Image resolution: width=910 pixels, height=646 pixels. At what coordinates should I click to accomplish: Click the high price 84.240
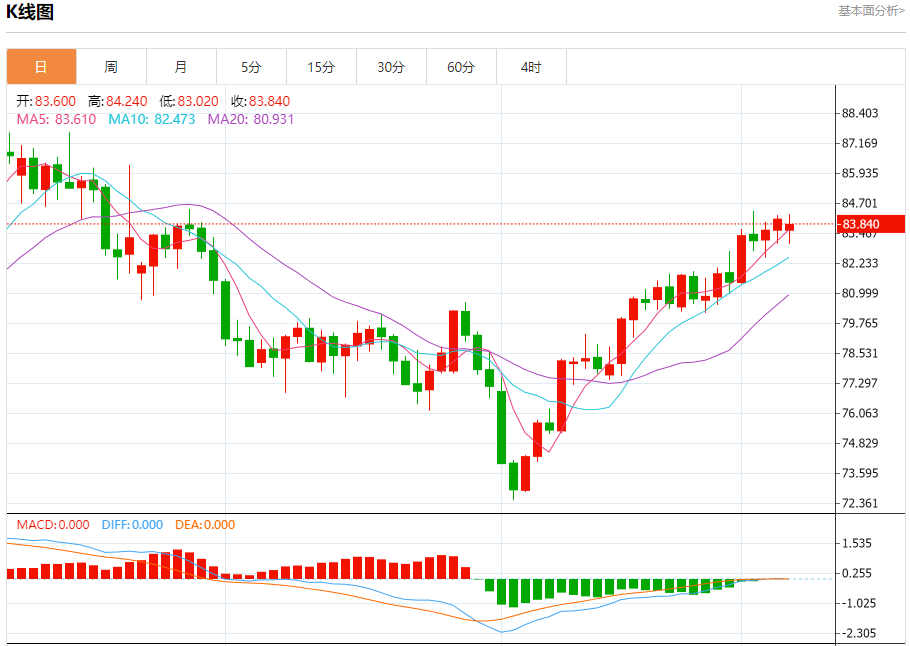click(x=127, y=101)
